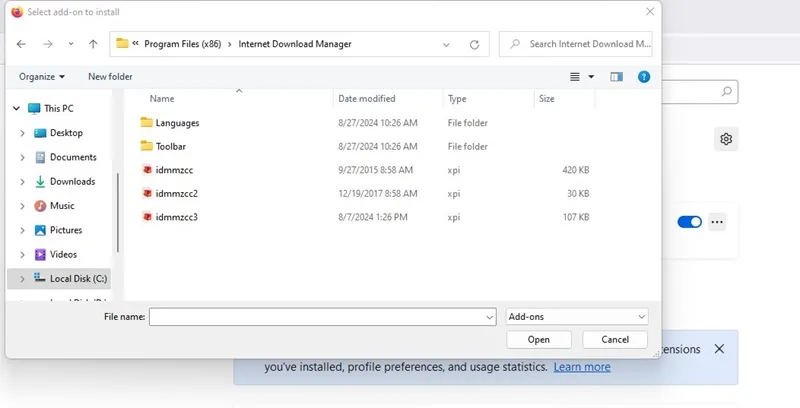
Task: Close the Select add-on dialog
Action: pyautogui.click(x=649, y=11)
